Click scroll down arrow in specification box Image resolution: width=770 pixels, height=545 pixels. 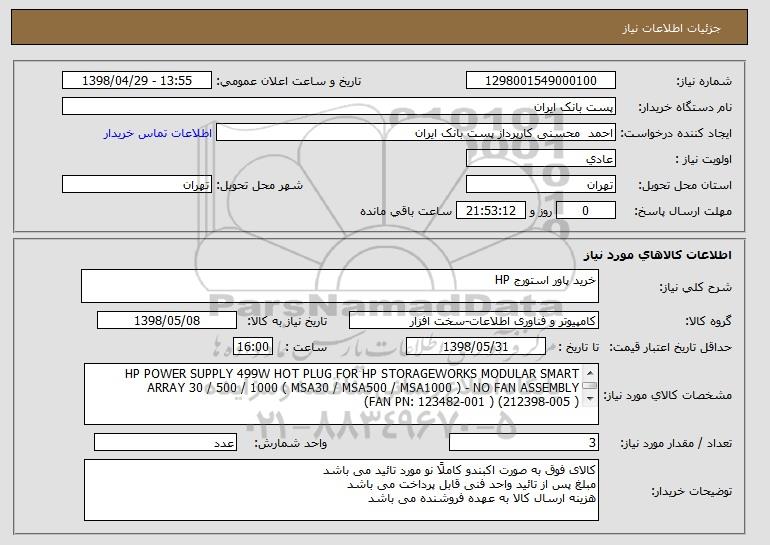pos(589,399)
